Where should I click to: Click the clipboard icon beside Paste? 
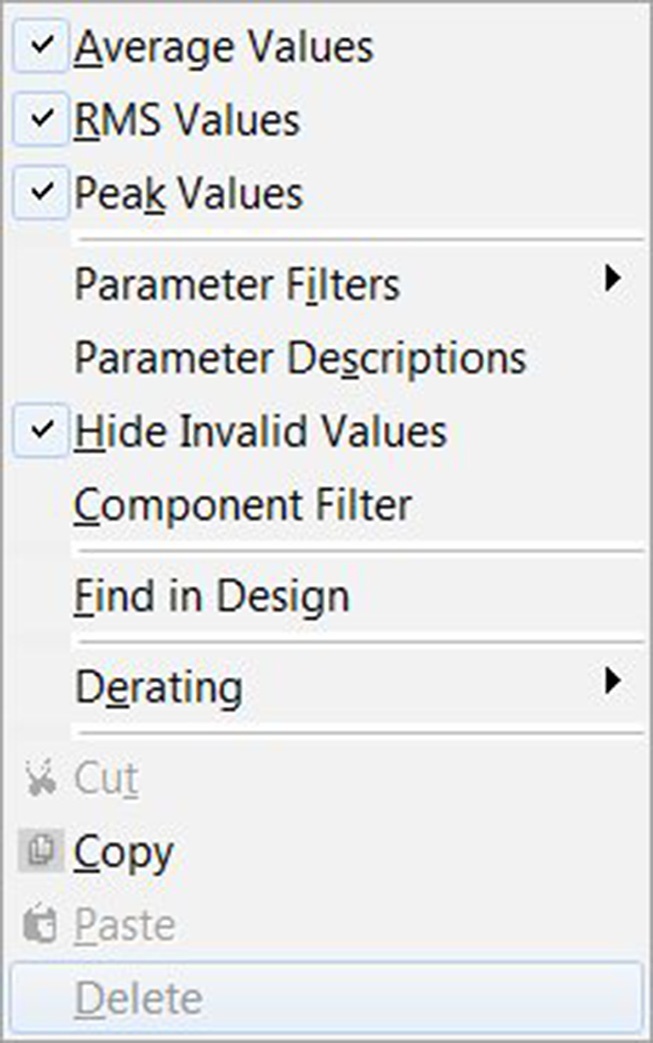(x=41, y=925)
